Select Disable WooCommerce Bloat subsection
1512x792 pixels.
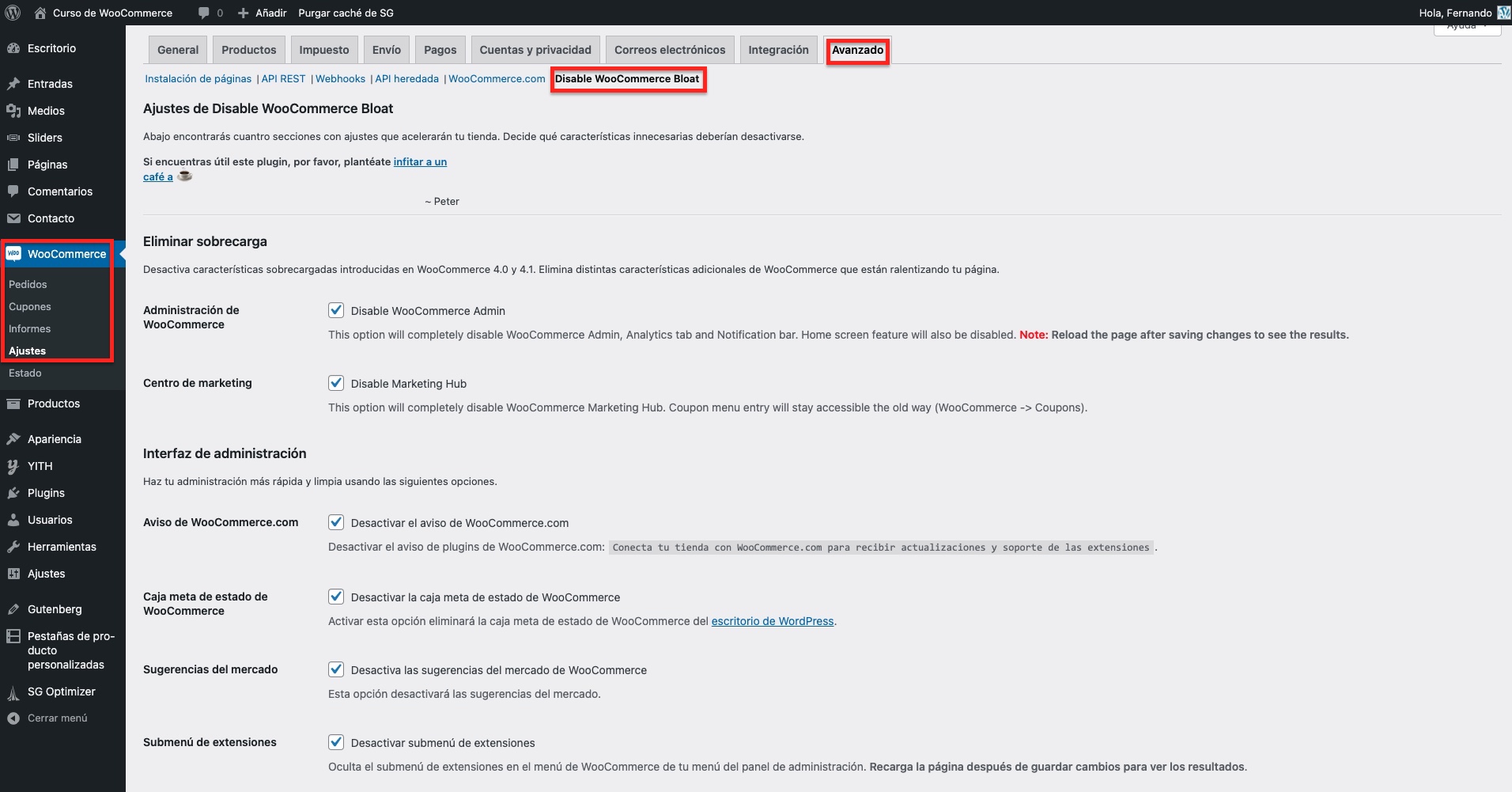(627, 79)
